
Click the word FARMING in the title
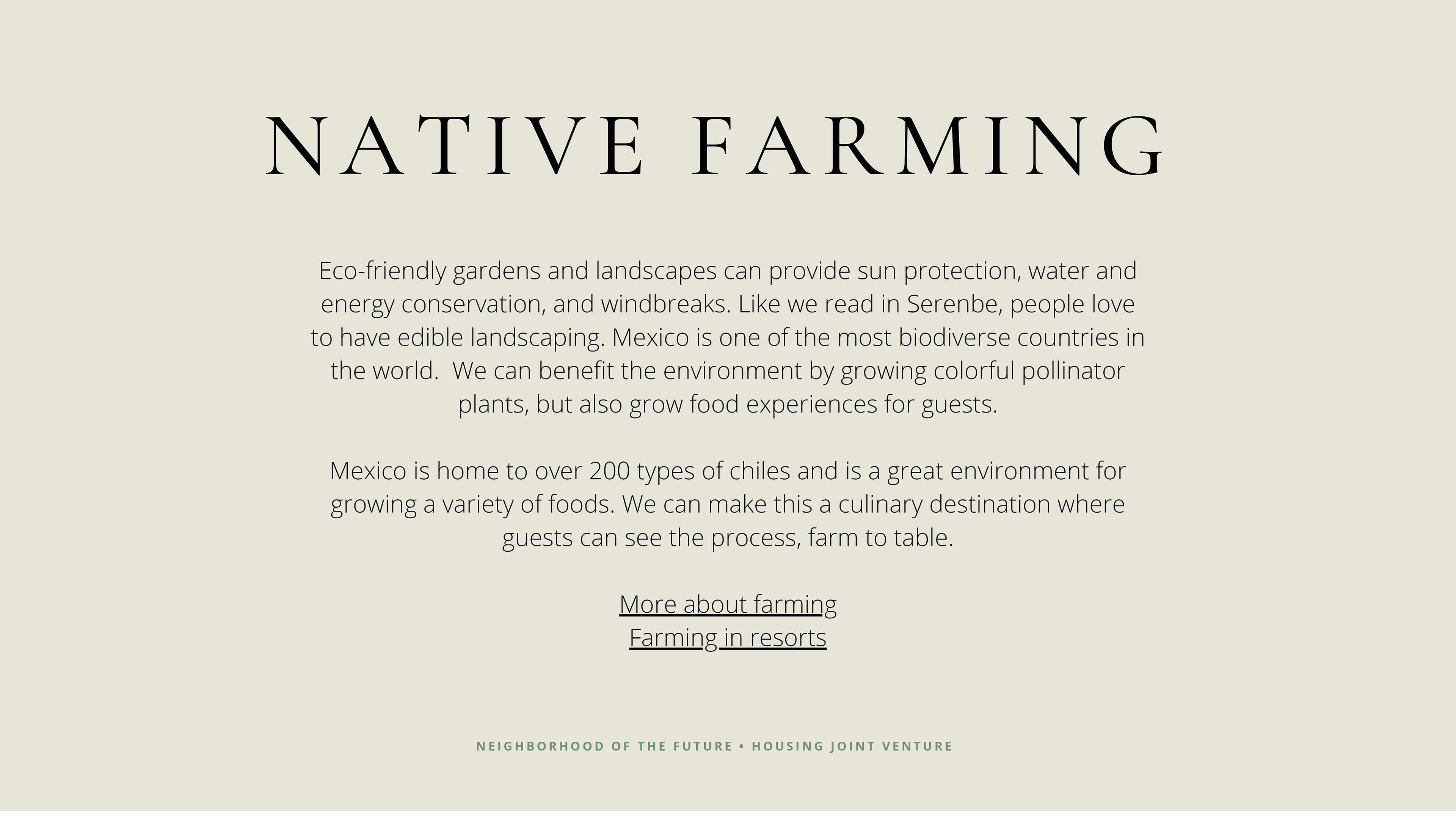tap(926, 145)
